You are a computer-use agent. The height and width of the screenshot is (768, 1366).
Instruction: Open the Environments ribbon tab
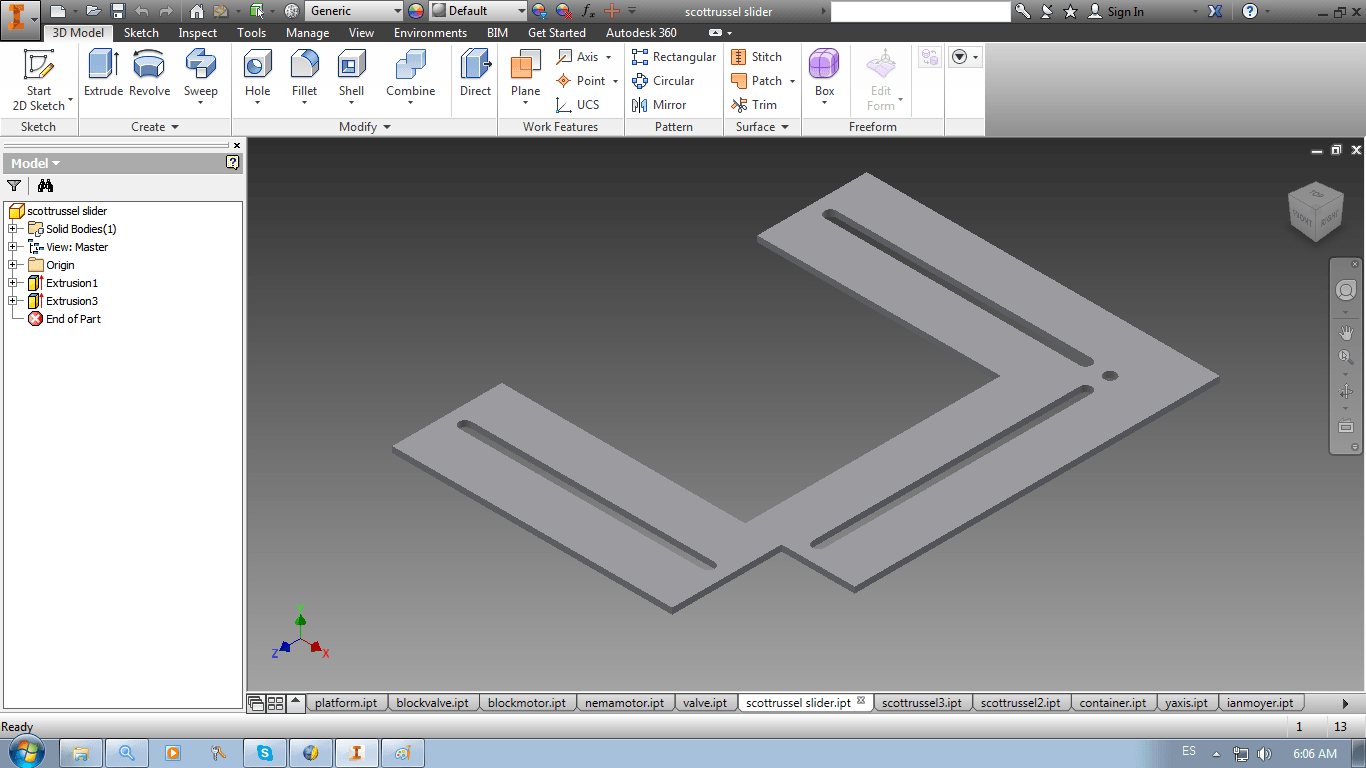point(430,33)
